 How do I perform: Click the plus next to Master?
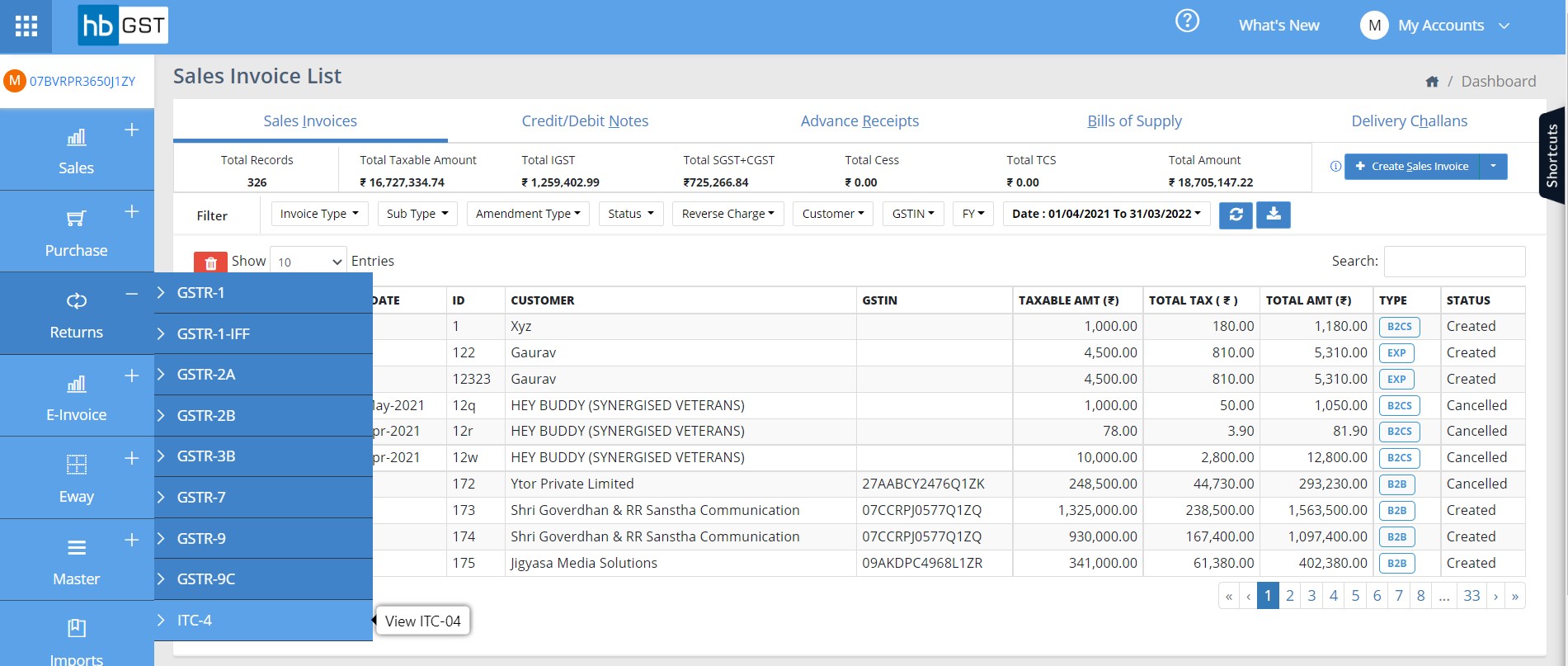pyautogui.click(x=131, y=540)
